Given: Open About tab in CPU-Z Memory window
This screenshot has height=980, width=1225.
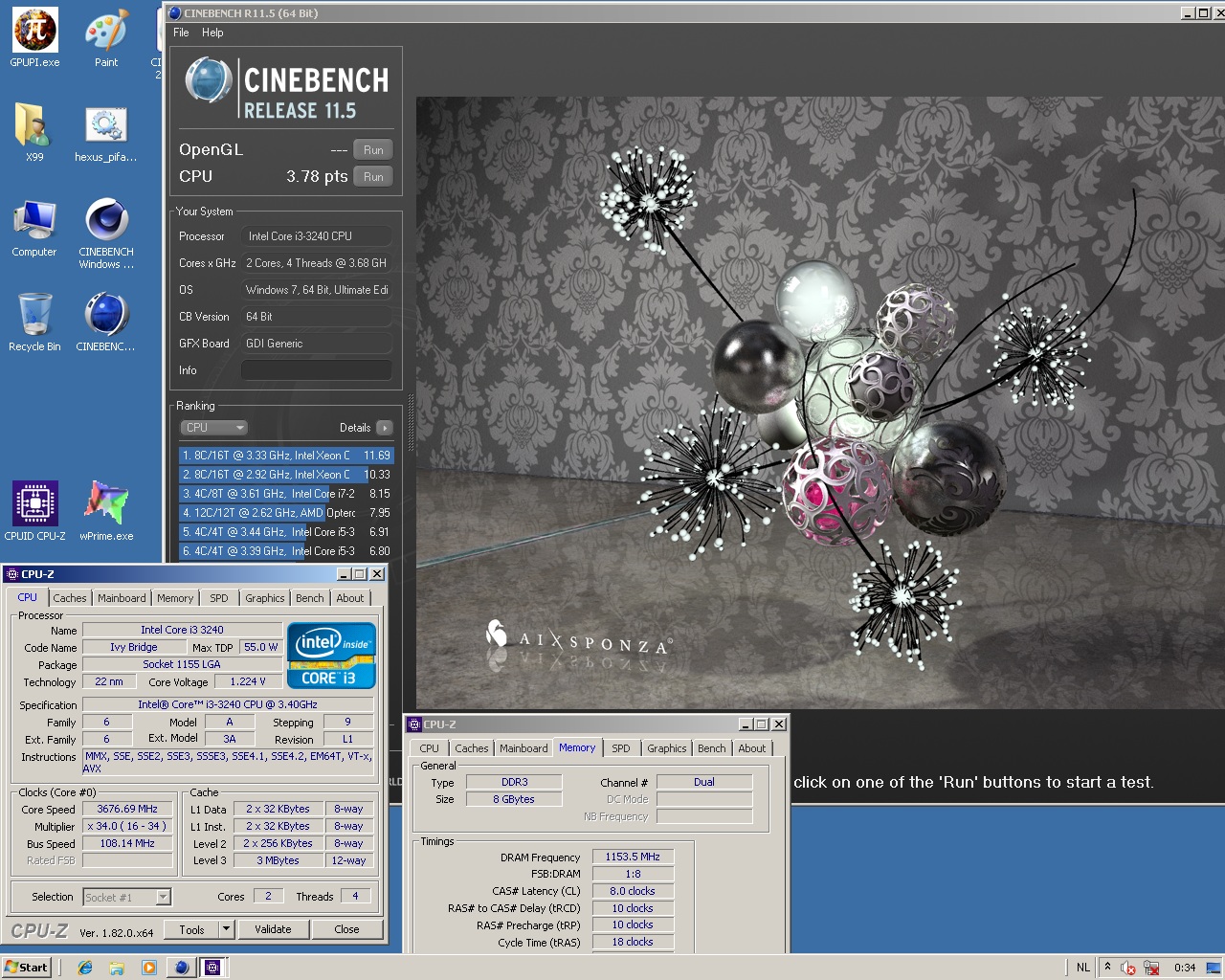Looking at the screenshot, I should 752,748.
